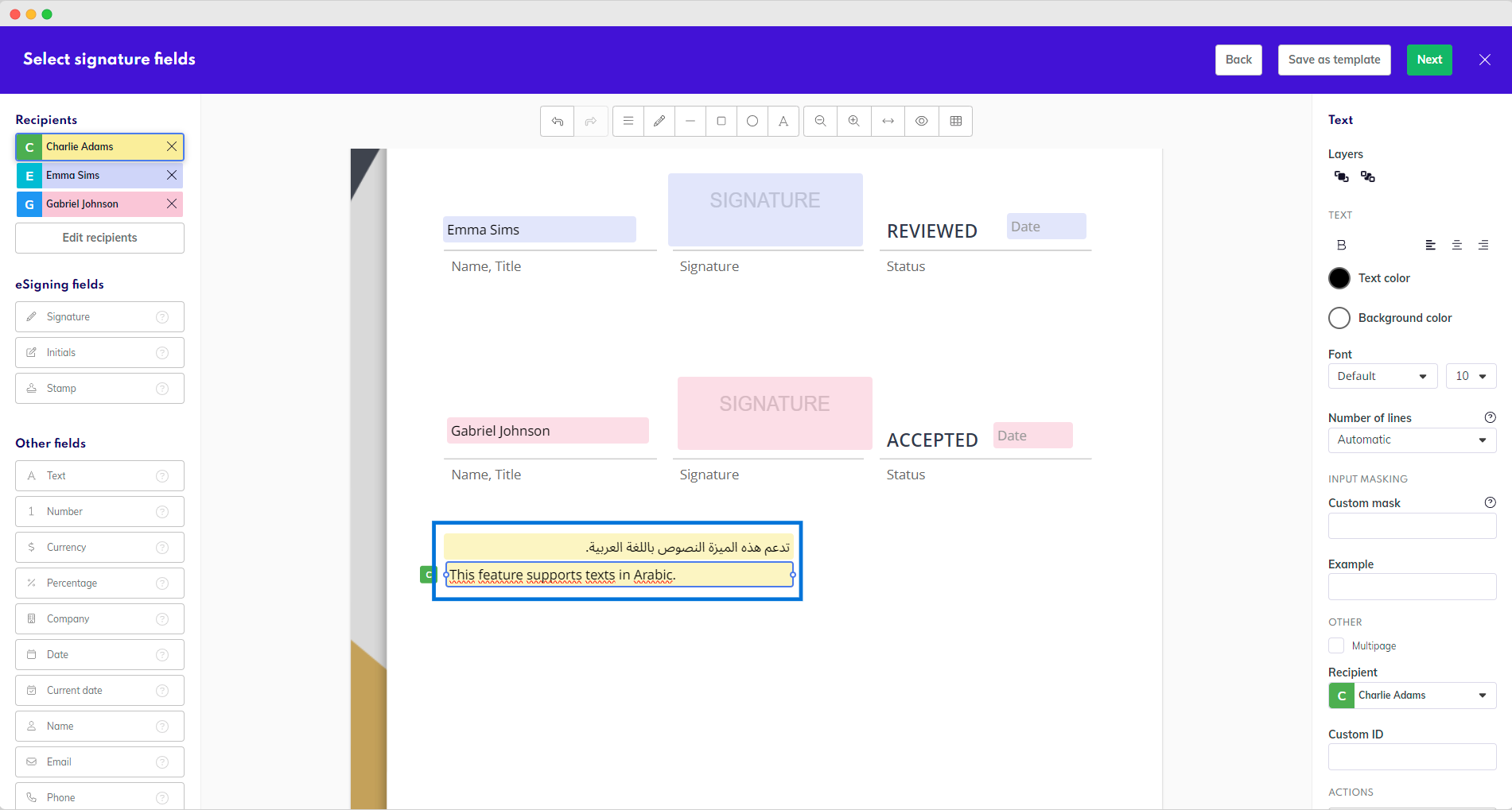Click the zoom out magnifier icon
Image resolution: width=1512 pixels, height=810 pixels.
(x=820, y=121)
